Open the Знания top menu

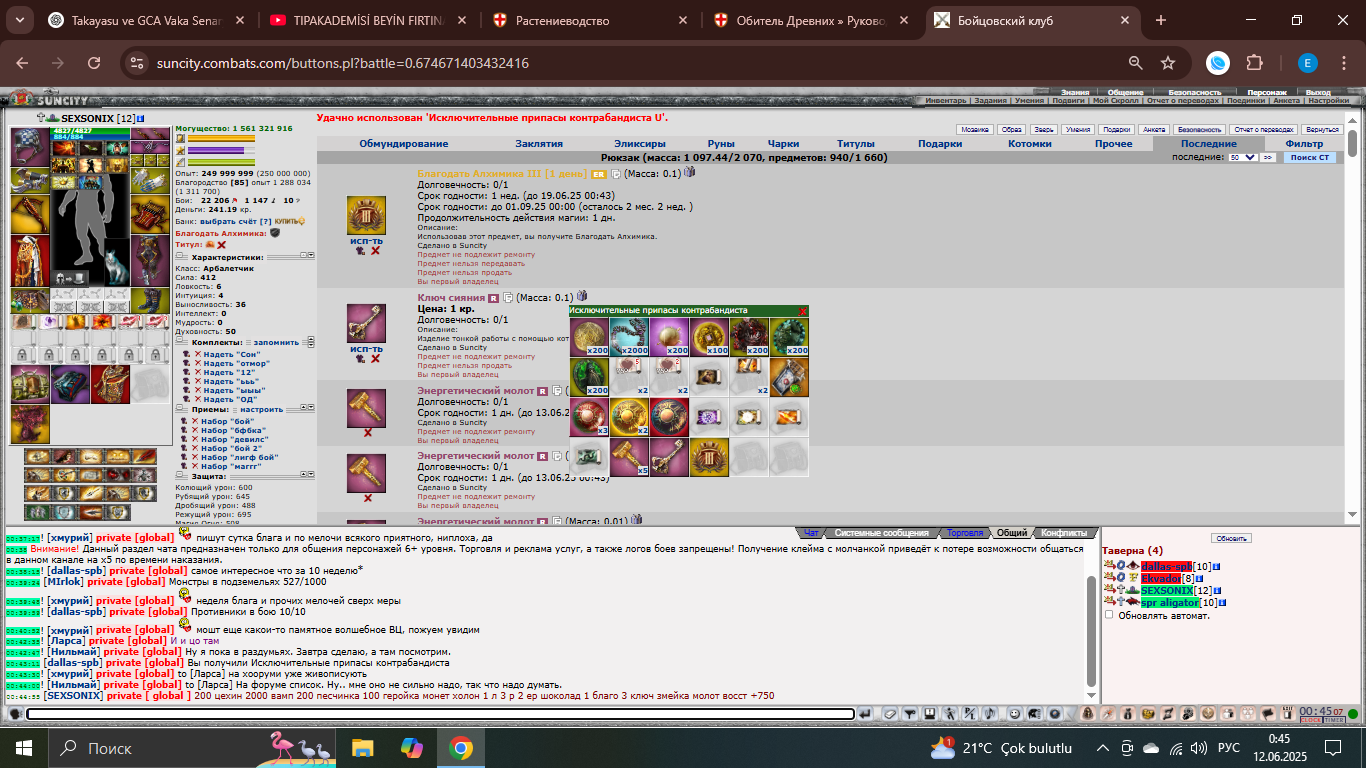pos(1075,92)
